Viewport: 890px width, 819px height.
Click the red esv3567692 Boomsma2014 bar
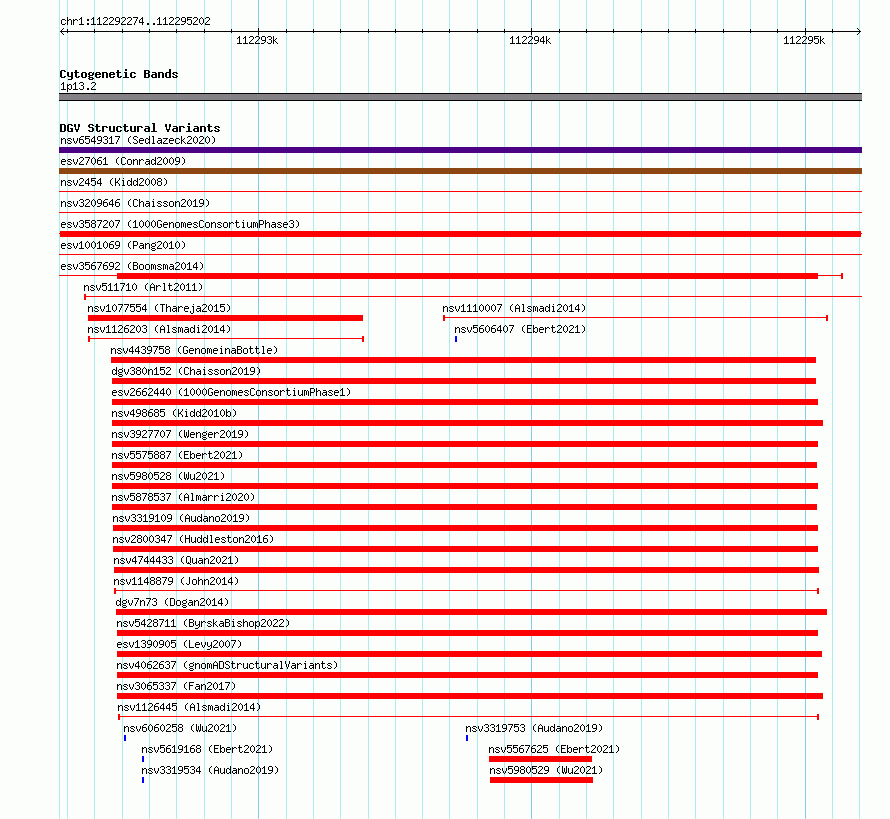click(467, 276)
